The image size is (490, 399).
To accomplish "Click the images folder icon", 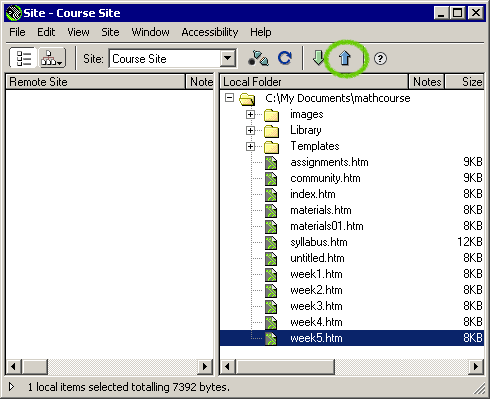I will point(271,115).
